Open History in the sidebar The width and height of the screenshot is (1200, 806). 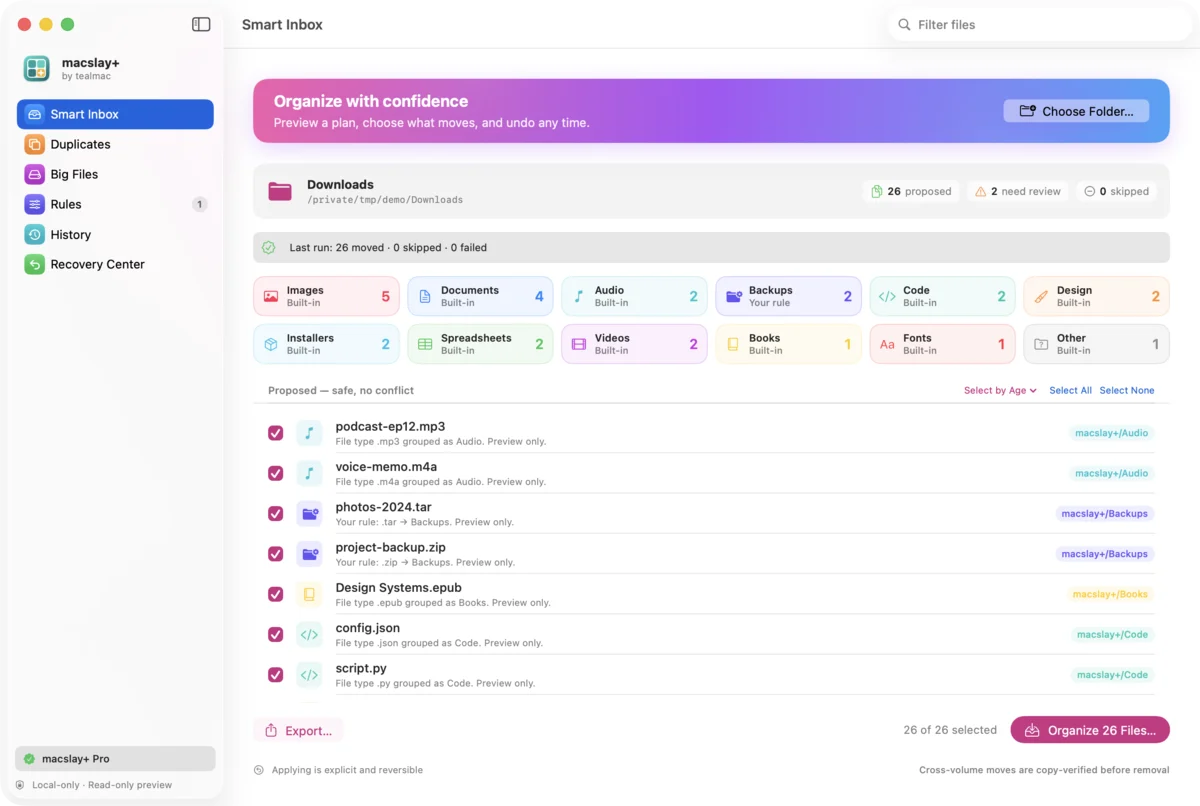[115, 234]
